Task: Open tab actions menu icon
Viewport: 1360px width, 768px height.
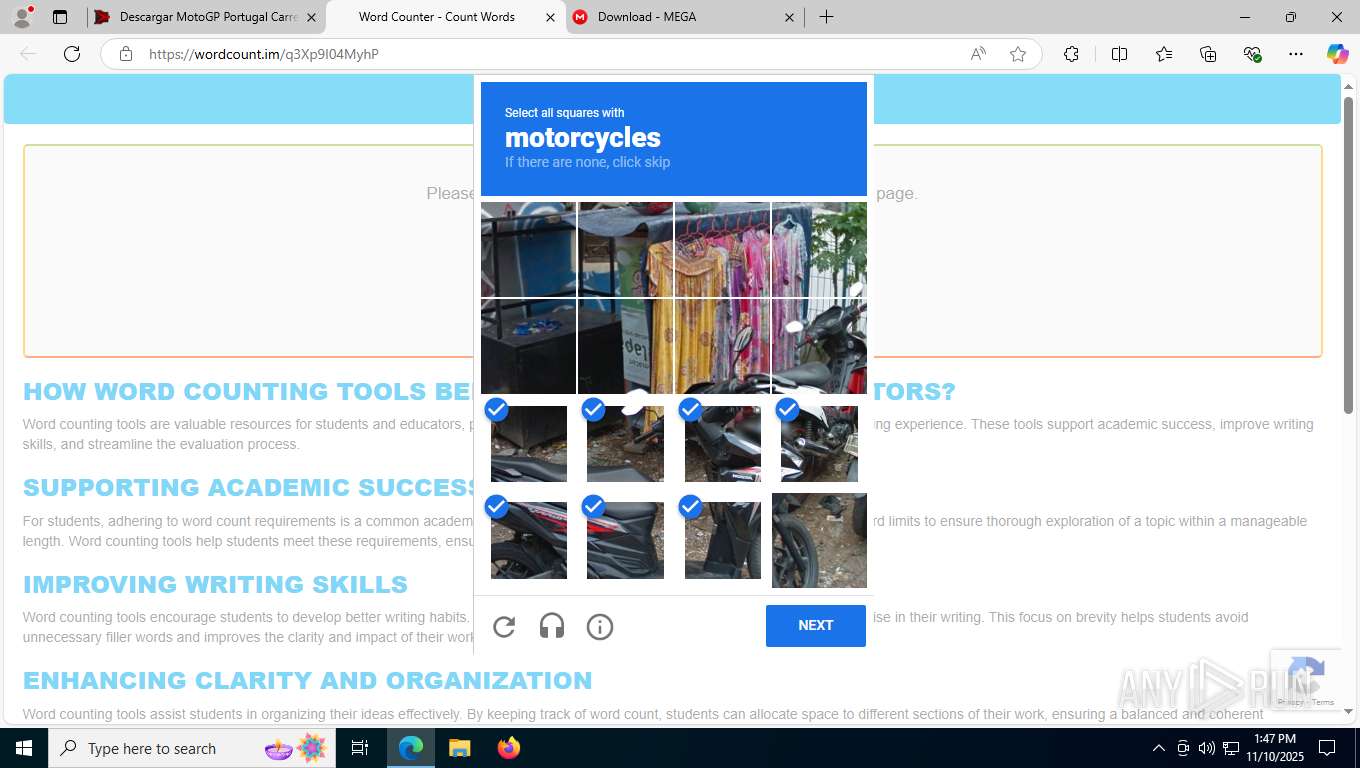Action: pyautogui.click(x=60, y=17)
